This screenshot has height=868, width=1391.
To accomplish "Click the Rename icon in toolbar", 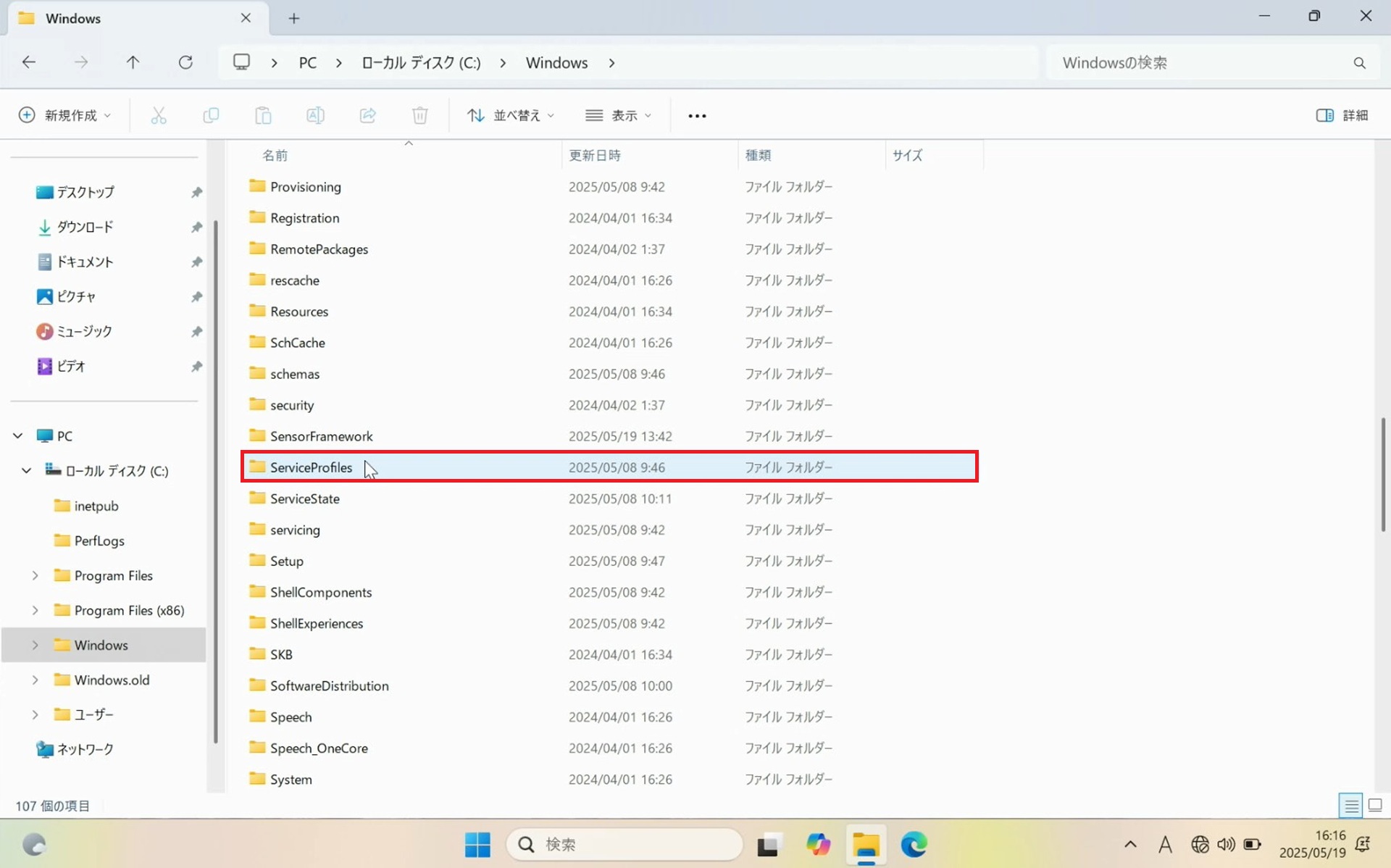I will [x=315, y=115].
